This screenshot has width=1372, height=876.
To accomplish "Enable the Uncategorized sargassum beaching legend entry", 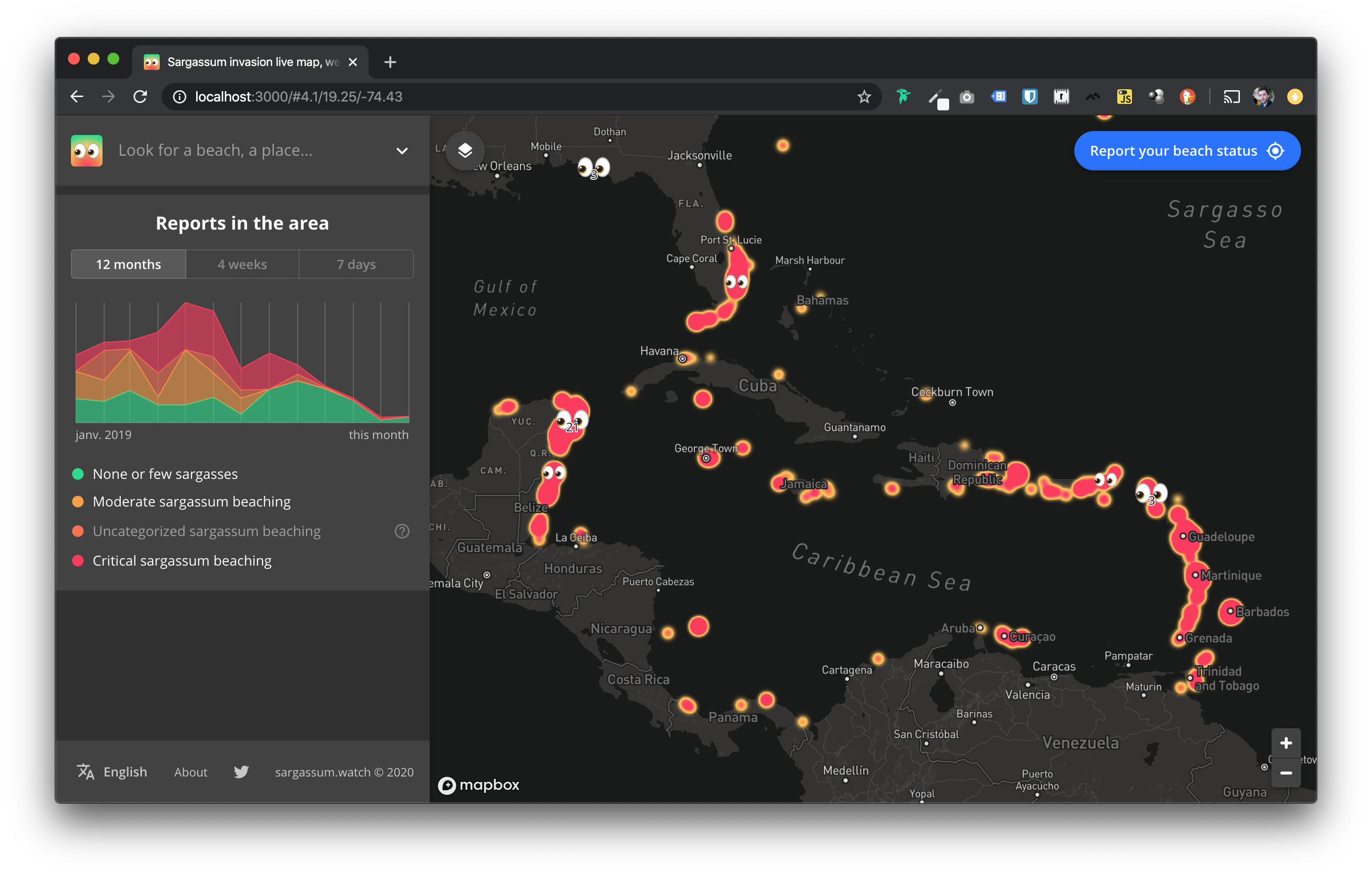I will [206, 531].
